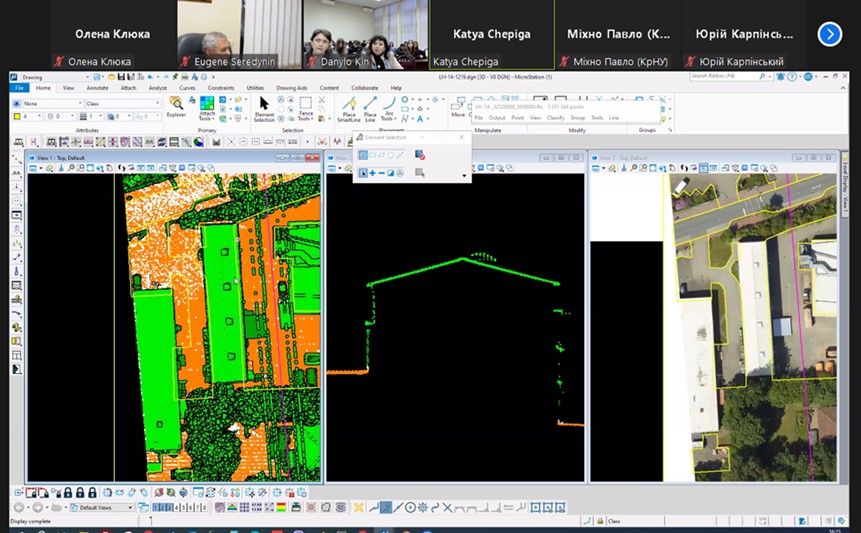The height and width of the screenshot is (533, 861).
Task: Choose Add mode plus icon in Element Selection
Action: click(372, 173)
